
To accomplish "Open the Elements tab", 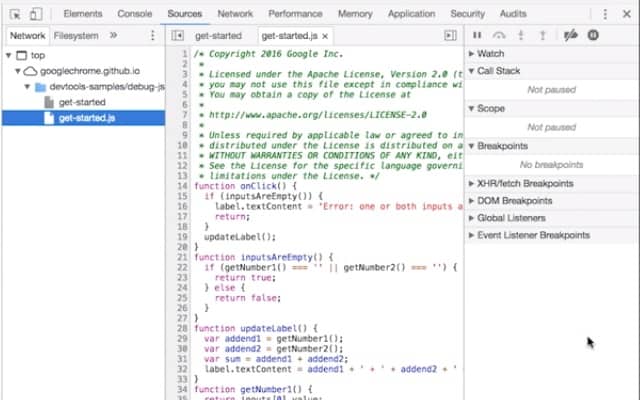I will (83, 14).
